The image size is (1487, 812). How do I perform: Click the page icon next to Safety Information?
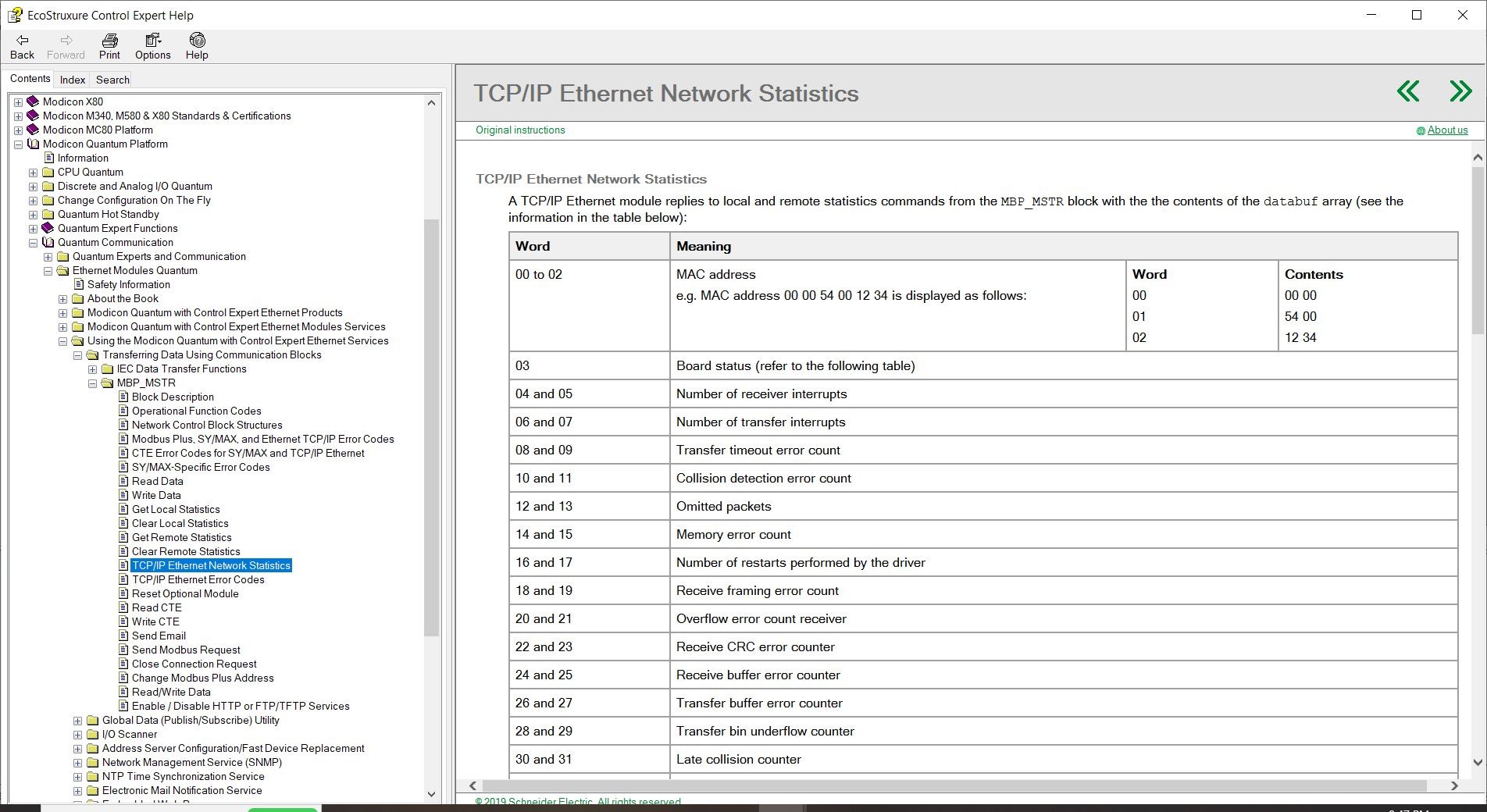pos(79,284)
